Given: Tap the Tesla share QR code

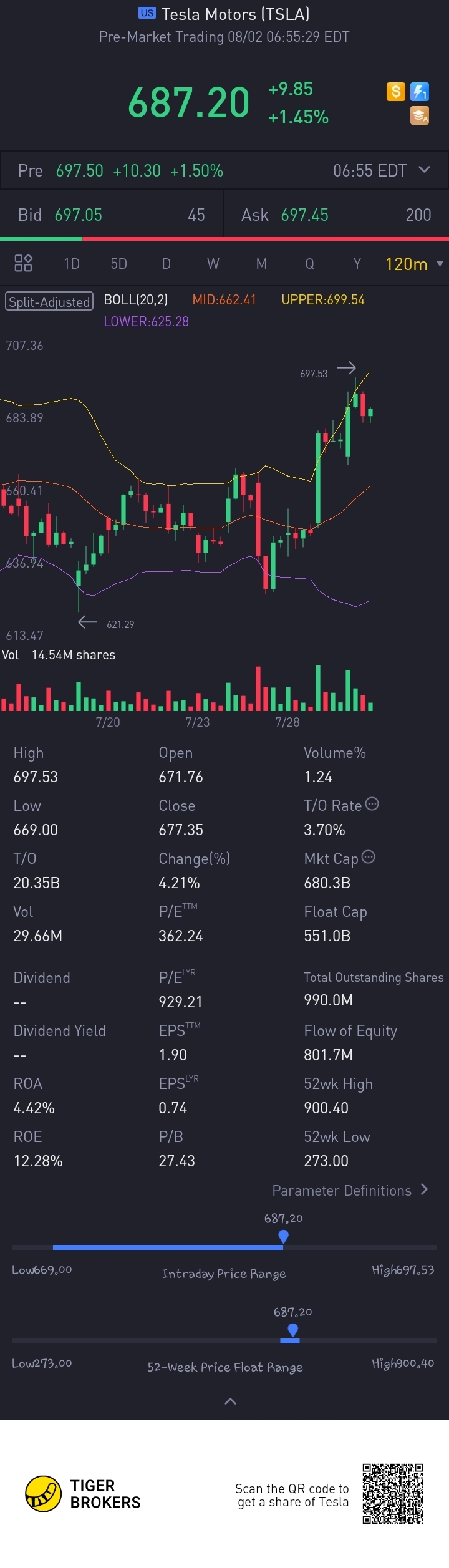Looking at the screenshot, I should coord(393,1494).
